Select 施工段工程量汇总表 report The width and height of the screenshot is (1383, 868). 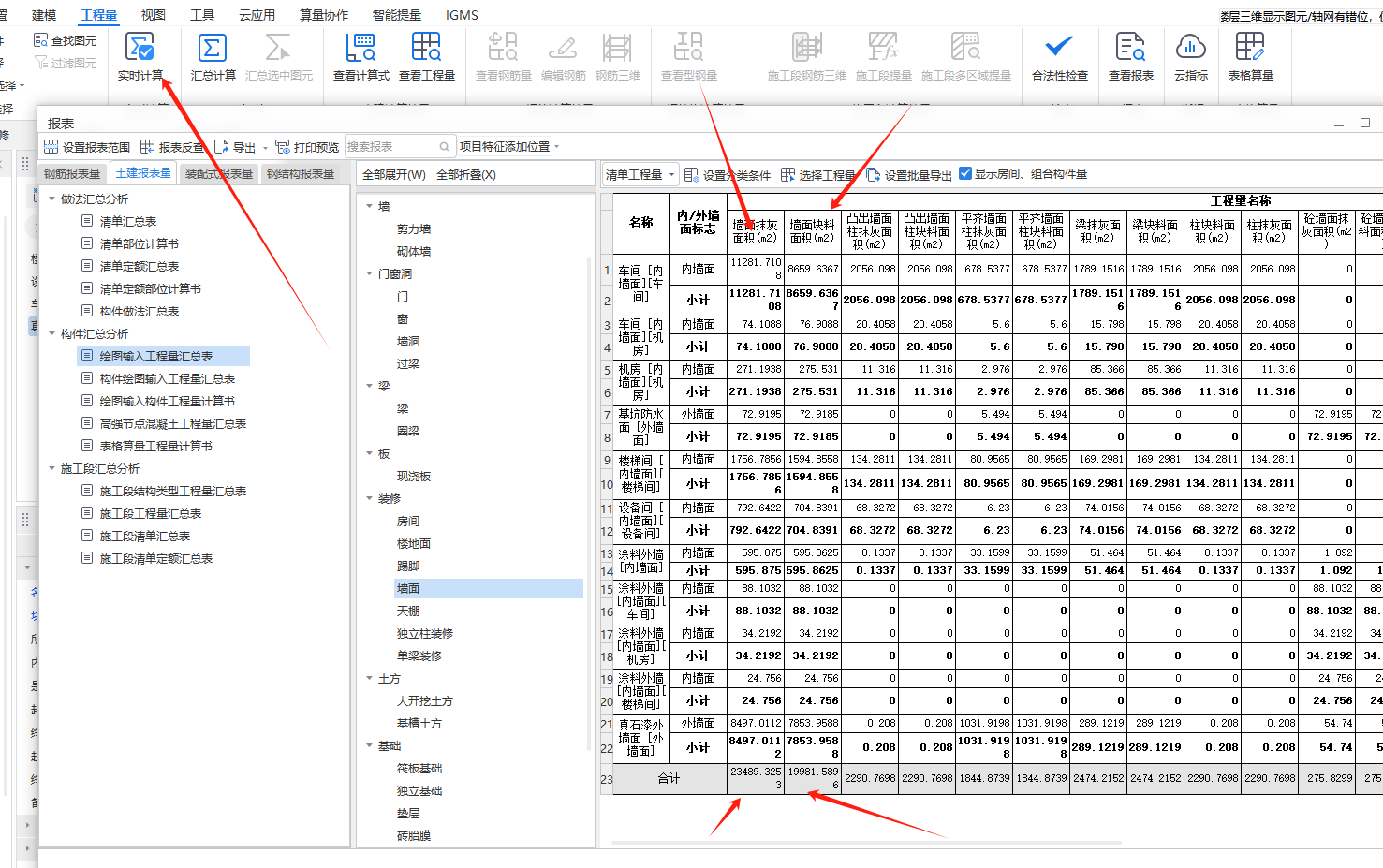point(151,513)
